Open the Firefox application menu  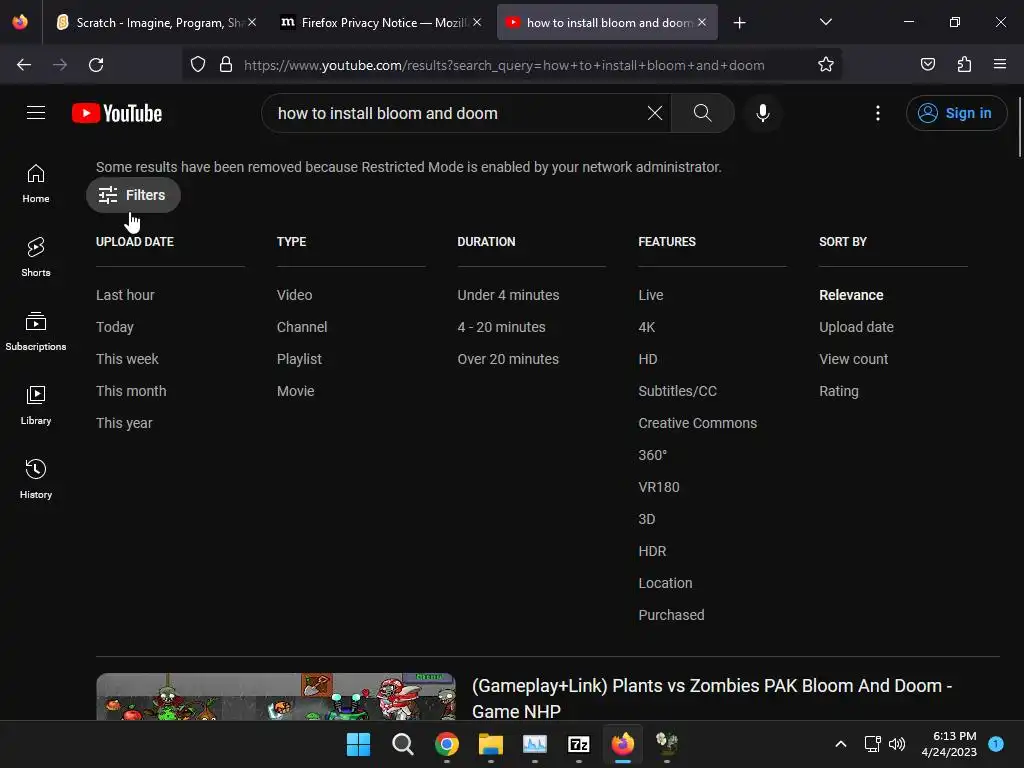click(1000, 64)
